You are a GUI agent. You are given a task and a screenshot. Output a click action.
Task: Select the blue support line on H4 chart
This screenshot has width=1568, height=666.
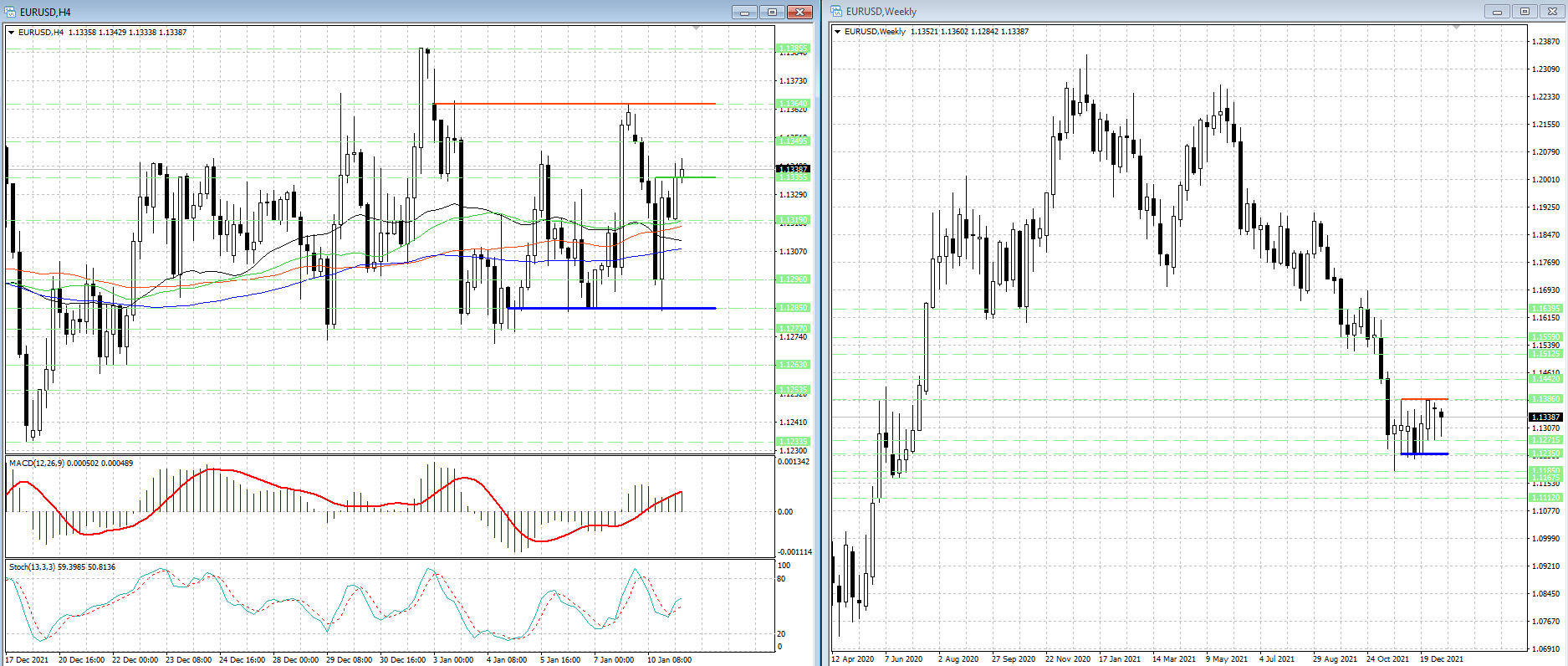(610, 309)
